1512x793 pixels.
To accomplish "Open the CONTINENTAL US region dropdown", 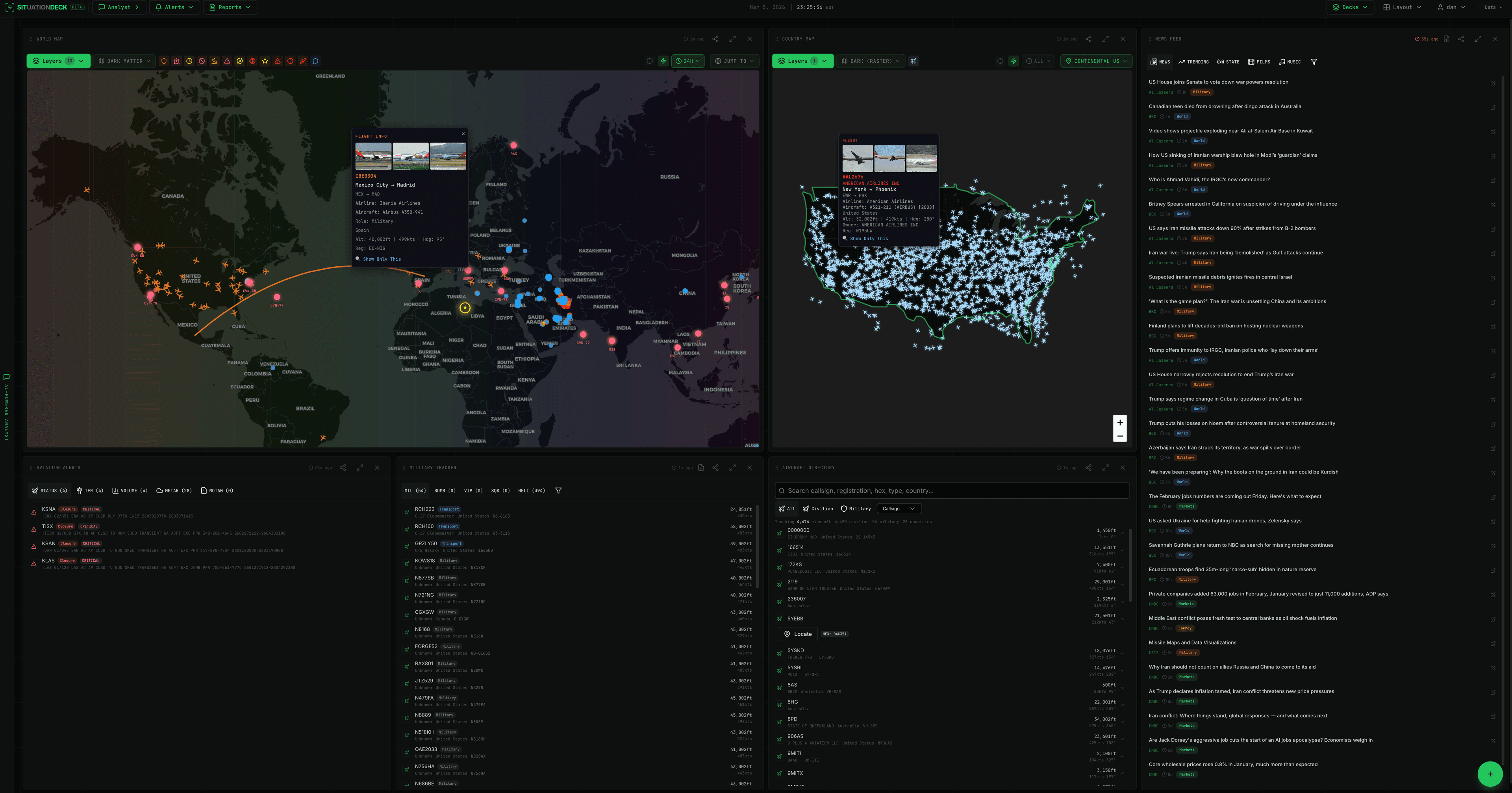I will click(x=1096, y=61).
